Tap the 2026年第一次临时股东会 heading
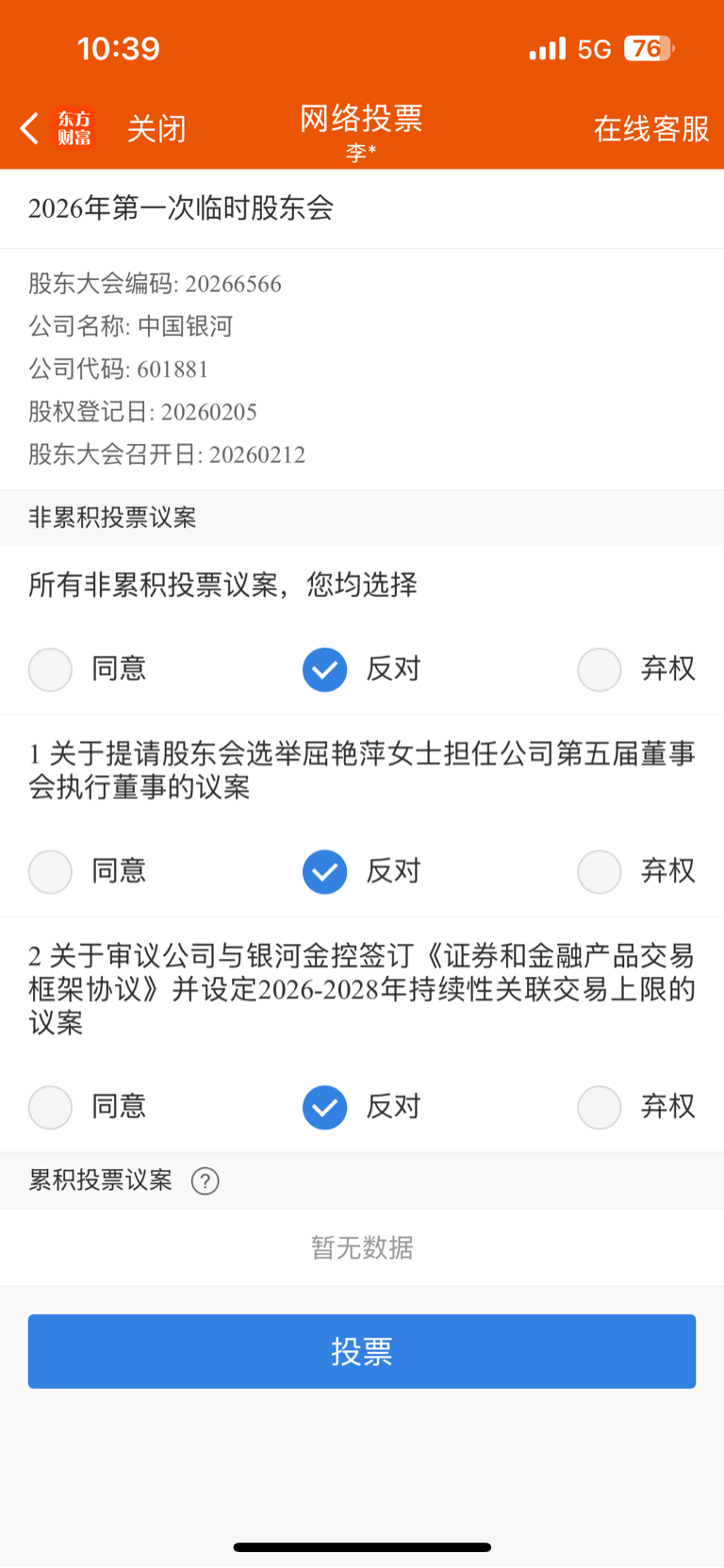The width and height of the screenshot is (724, 1568). click(181, 208)
